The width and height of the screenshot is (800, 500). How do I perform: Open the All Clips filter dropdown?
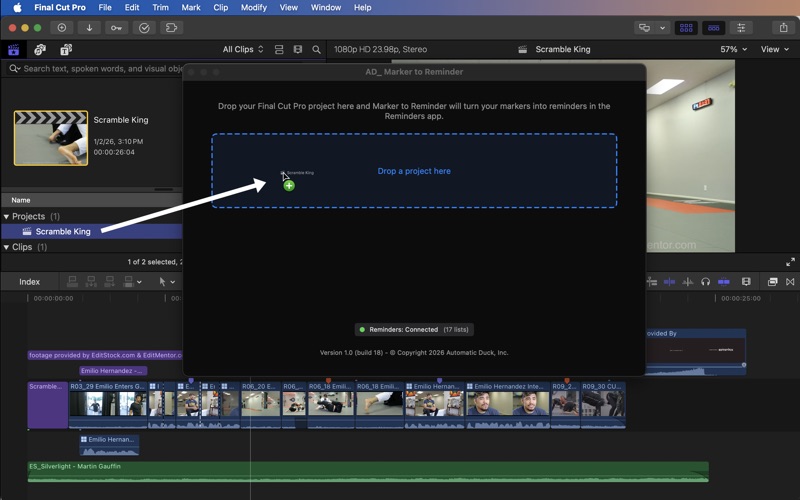tap(243, 49)
